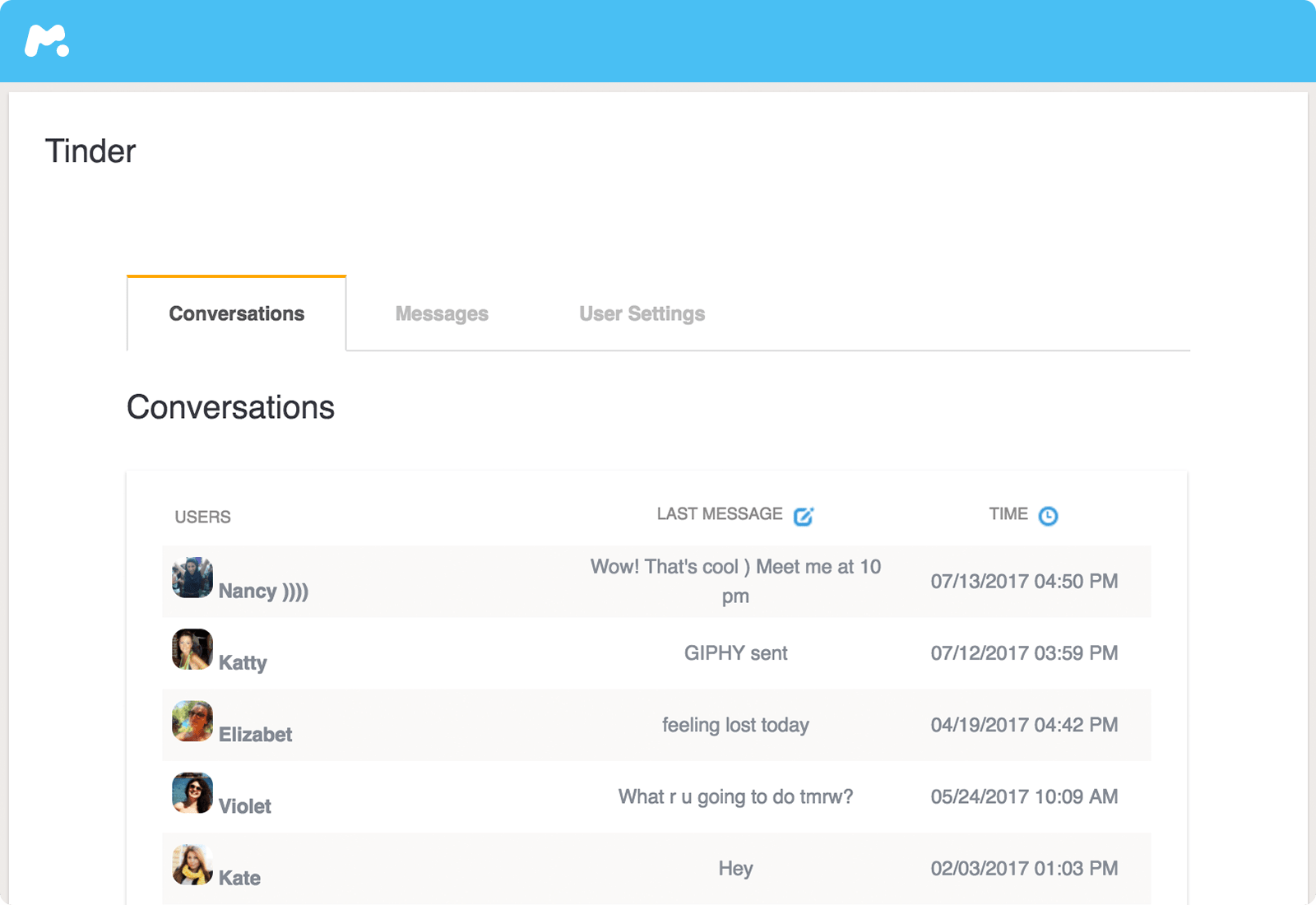1316x905 pixels.
Task: Click the clock icon beside TIME
Action: pyautogui.click(x=1048, y=516)
